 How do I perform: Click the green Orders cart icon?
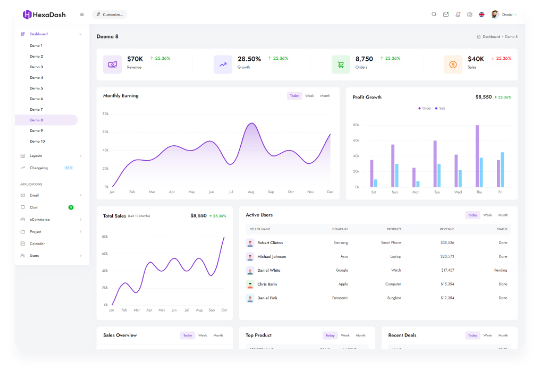(x=341, y=64)
